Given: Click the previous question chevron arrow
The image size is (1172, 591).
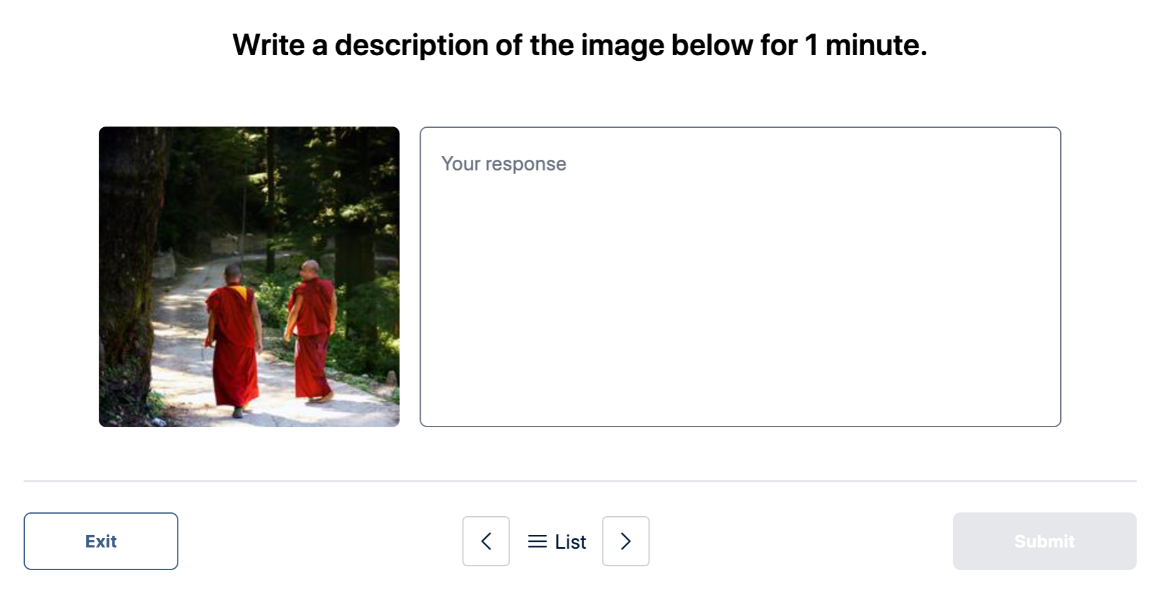Looking at the screenshot, I should [486, 541].
